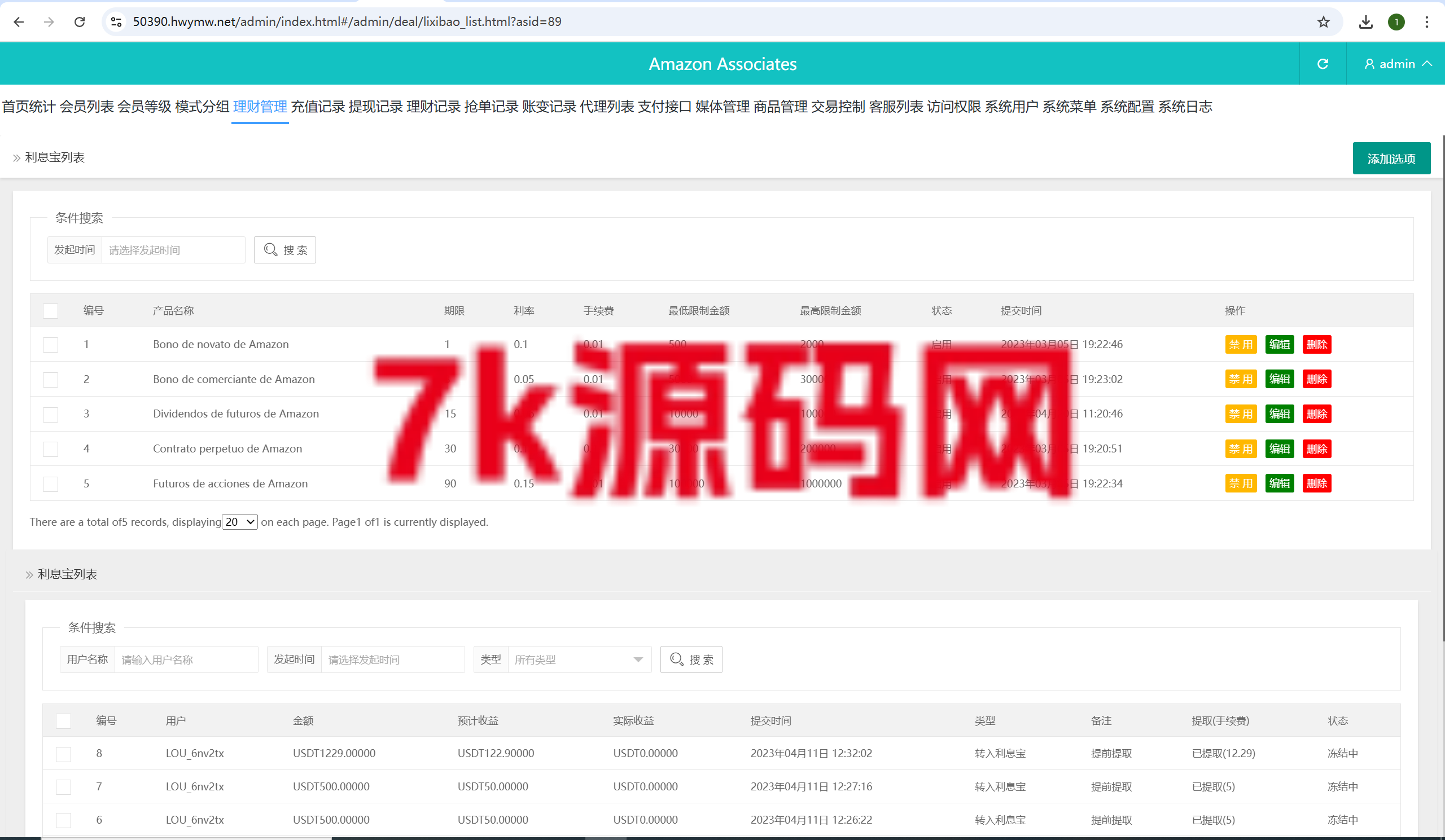Click the header refresh icon beside admin
The height and width of the screenshot is (840, 1445).
click(x=1323, y=64)
